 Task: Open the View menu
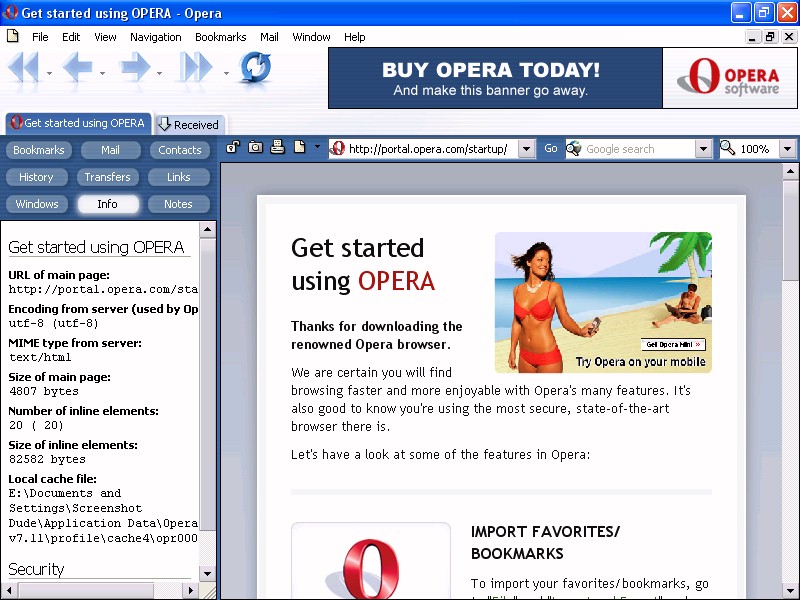click(x=105, y=37)
